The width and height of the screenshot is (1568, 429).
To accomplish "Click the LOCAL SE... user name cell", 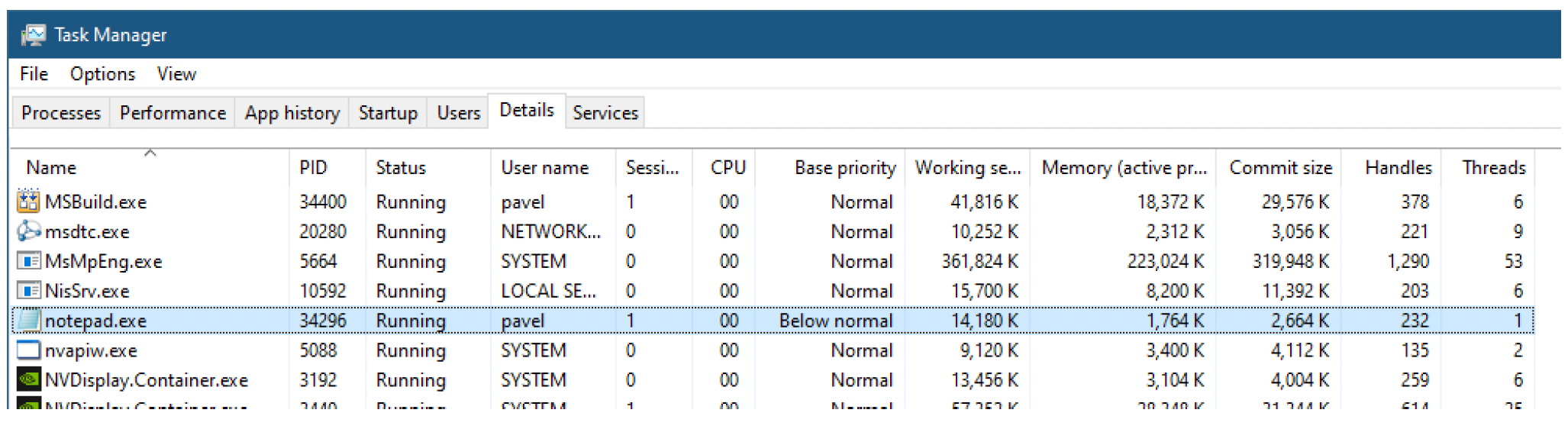I will [x=548, y=292].
